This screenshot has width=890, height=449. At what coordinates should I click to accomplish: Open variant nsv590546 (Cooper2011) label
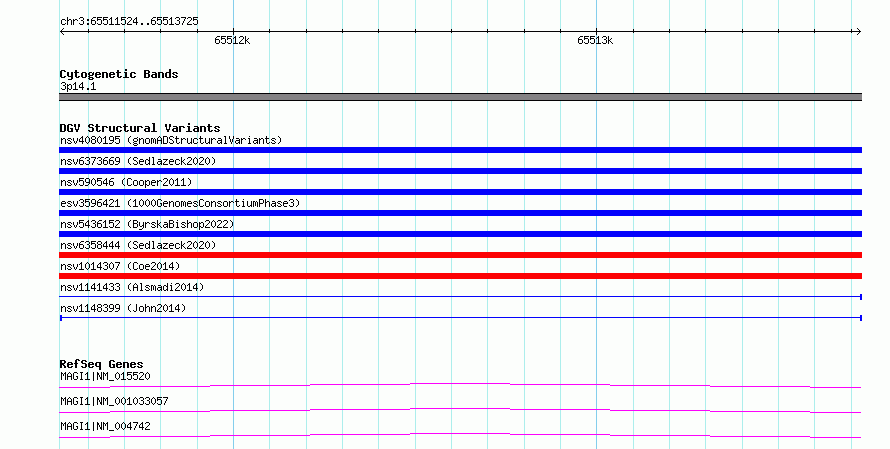pyautogui.click(x=126, y=182)
